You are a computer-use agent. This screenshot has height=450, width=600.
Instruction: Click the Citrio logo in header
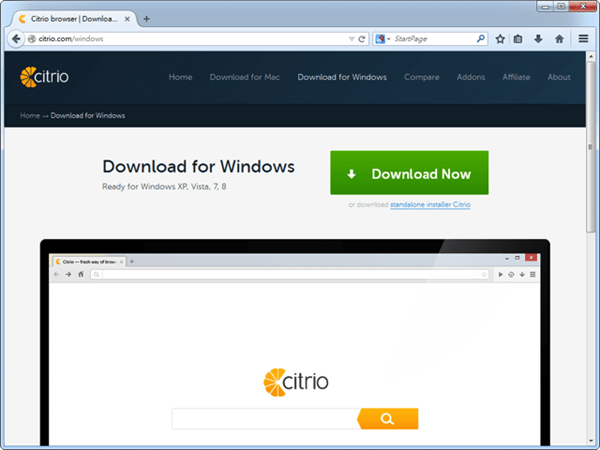pos(44,77)
